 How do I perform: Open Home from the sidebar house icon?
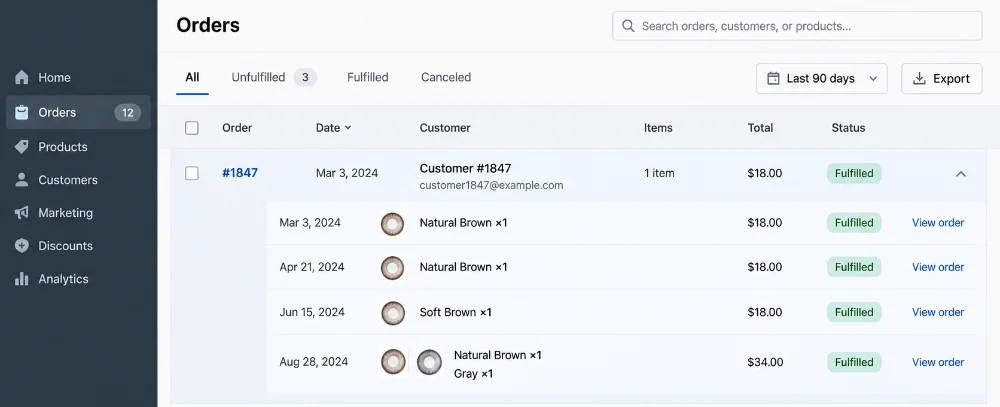point(22,78)
